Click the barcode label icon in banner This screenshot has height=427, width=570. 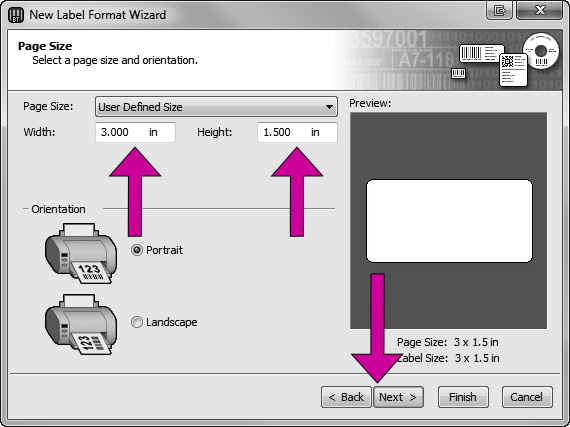481,54
